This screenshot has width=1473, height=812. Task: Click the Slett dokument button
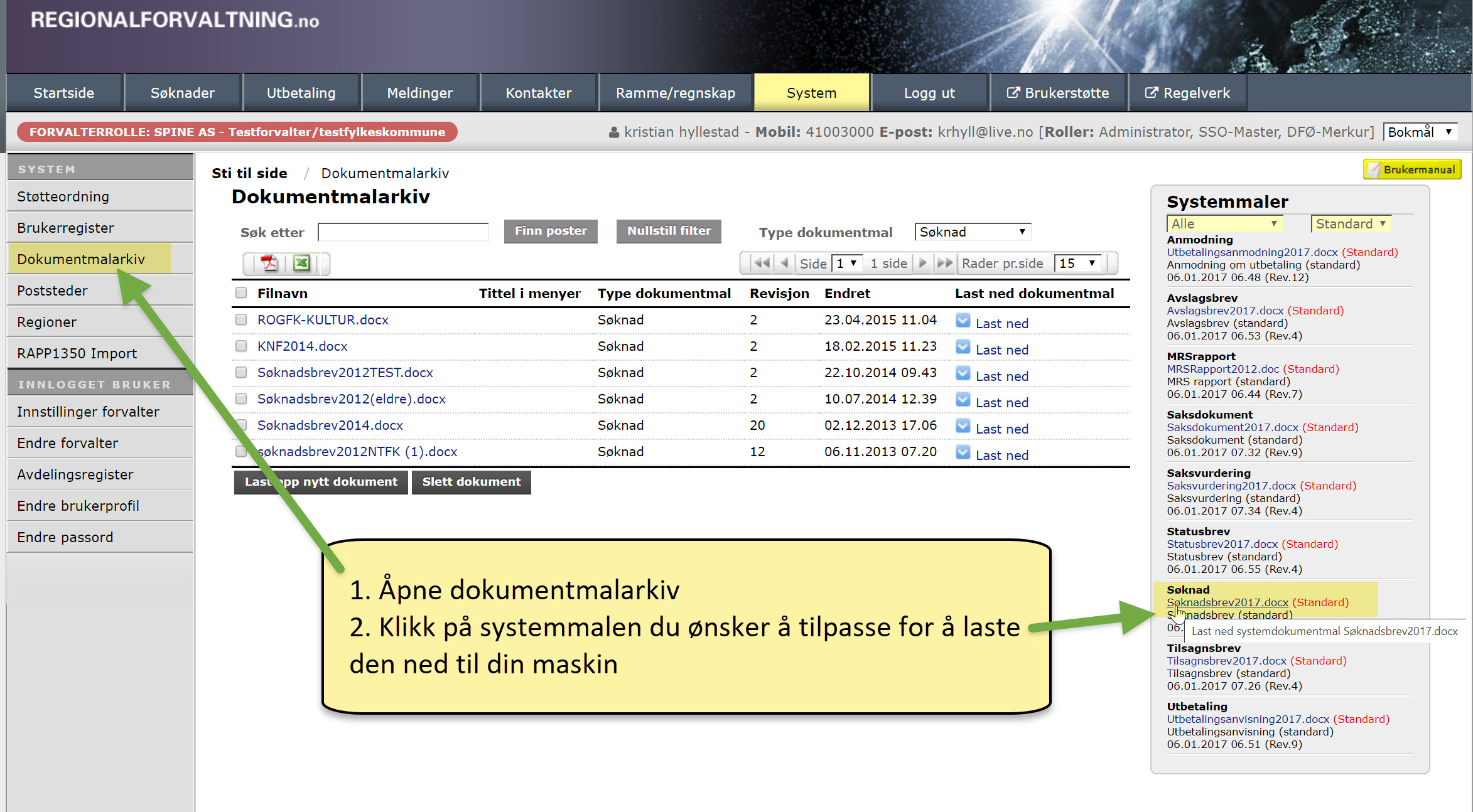click(471, 482)
